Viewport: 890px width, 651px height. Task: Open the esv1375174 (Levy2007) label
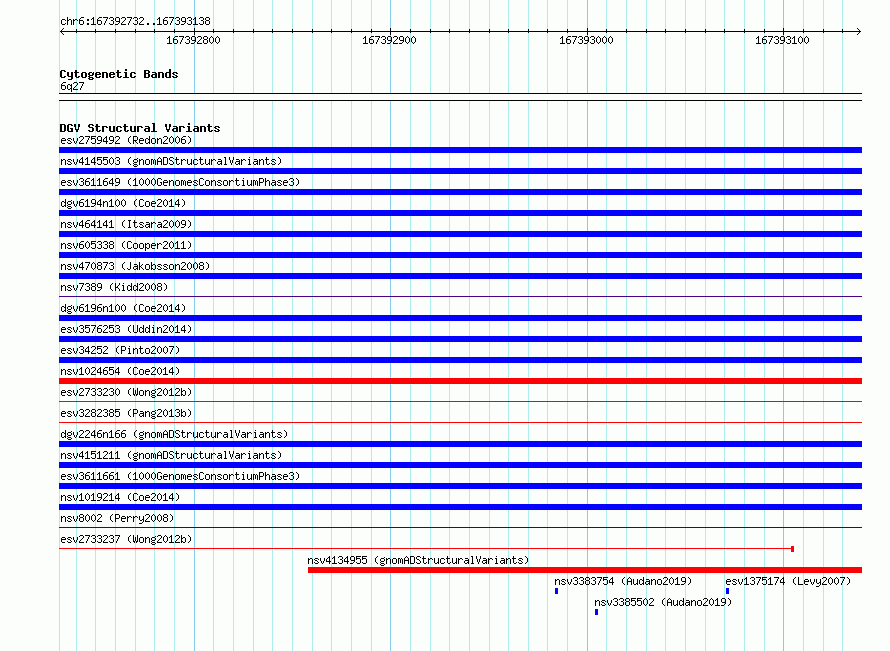pos(788,581)
